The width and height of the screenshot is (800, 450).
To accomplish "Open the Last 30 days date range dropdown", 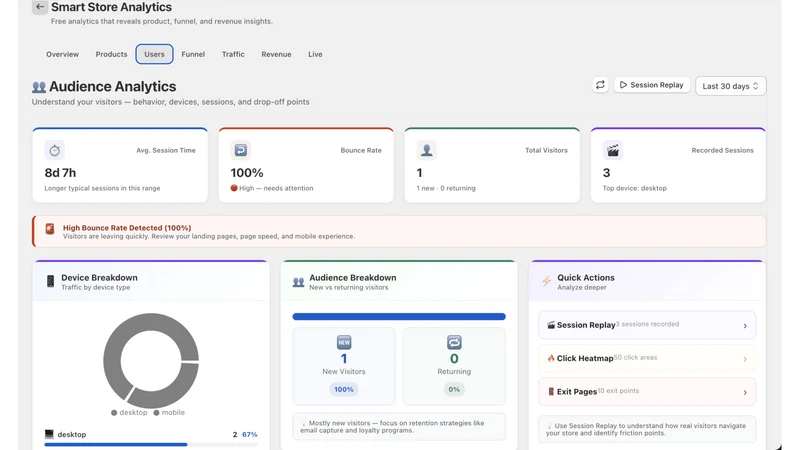I will coord(731,86).
